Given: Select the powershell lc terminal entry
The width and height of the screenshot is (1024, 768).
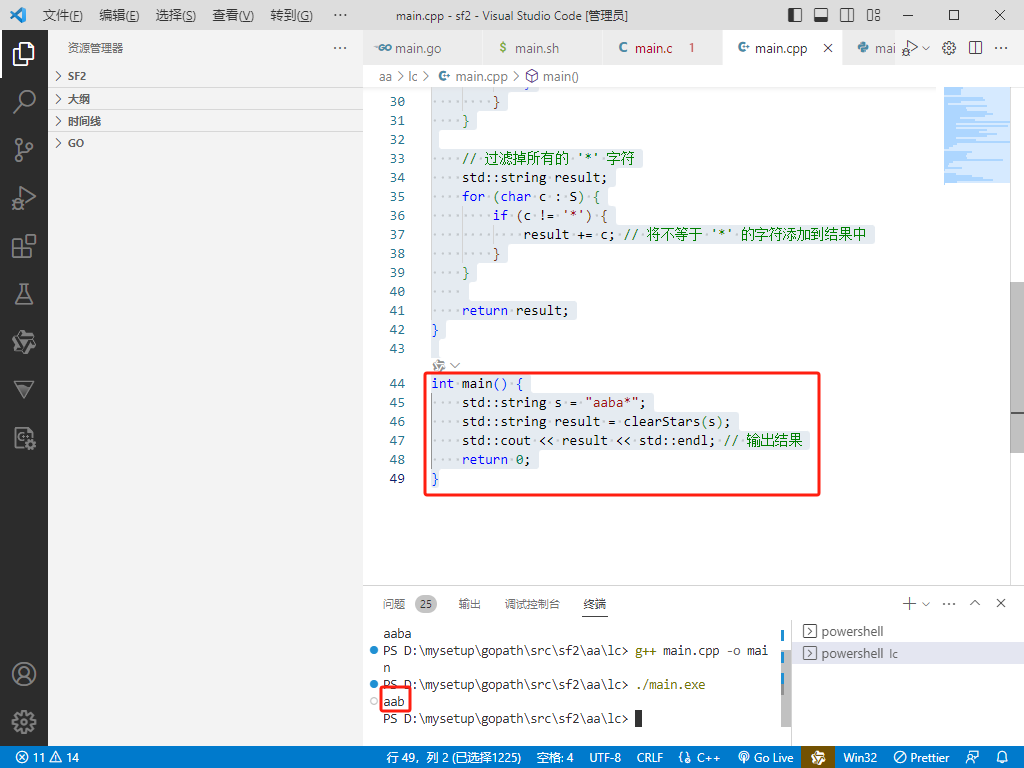Looking at the screenshot, I should 907,653.
